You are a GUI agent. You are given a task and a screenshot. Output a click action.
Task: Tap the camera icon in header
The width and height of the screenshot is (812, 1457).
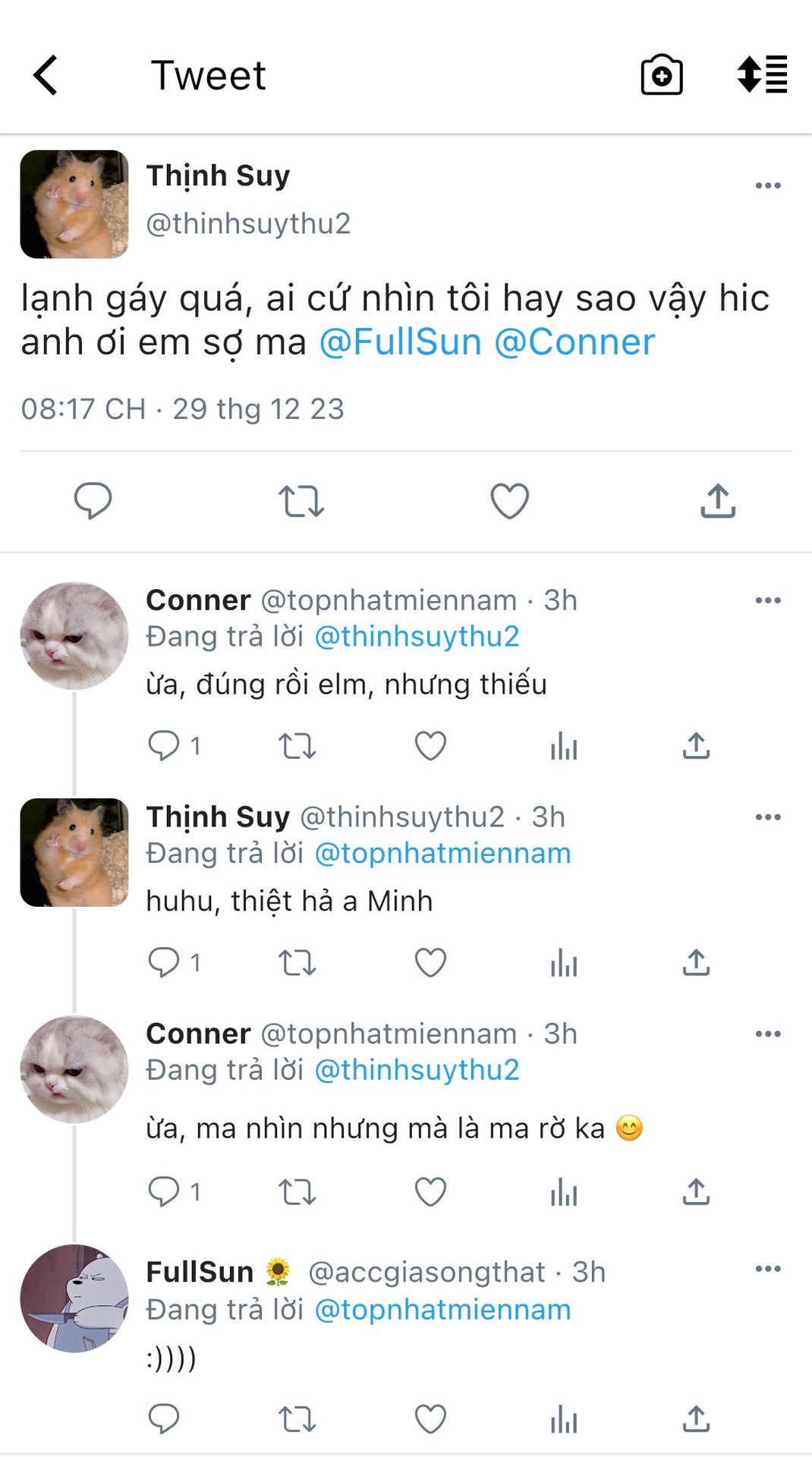click(x=661, y=75)
